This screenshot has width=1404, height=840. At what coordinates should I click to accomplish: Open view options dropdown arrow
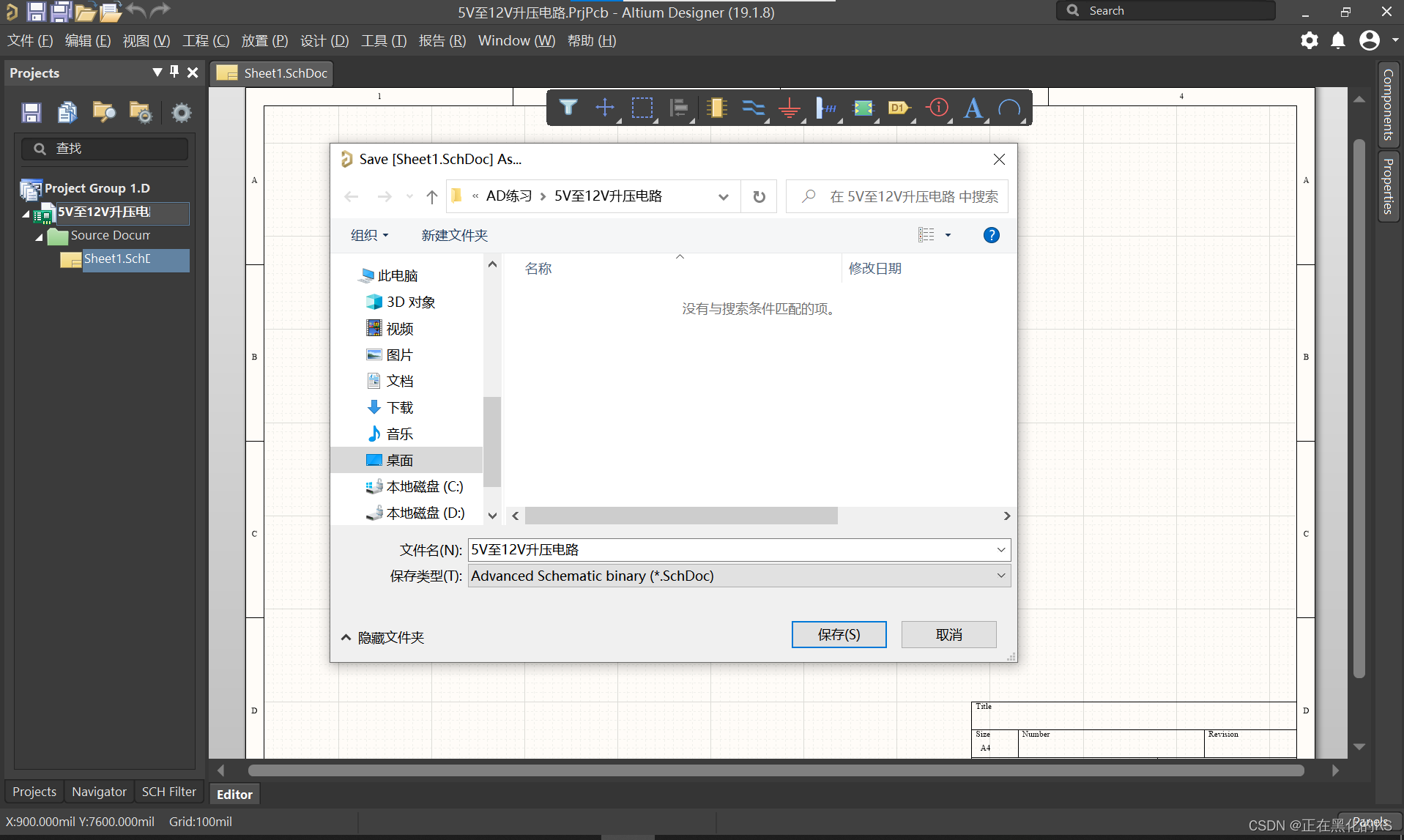[948, 235]
